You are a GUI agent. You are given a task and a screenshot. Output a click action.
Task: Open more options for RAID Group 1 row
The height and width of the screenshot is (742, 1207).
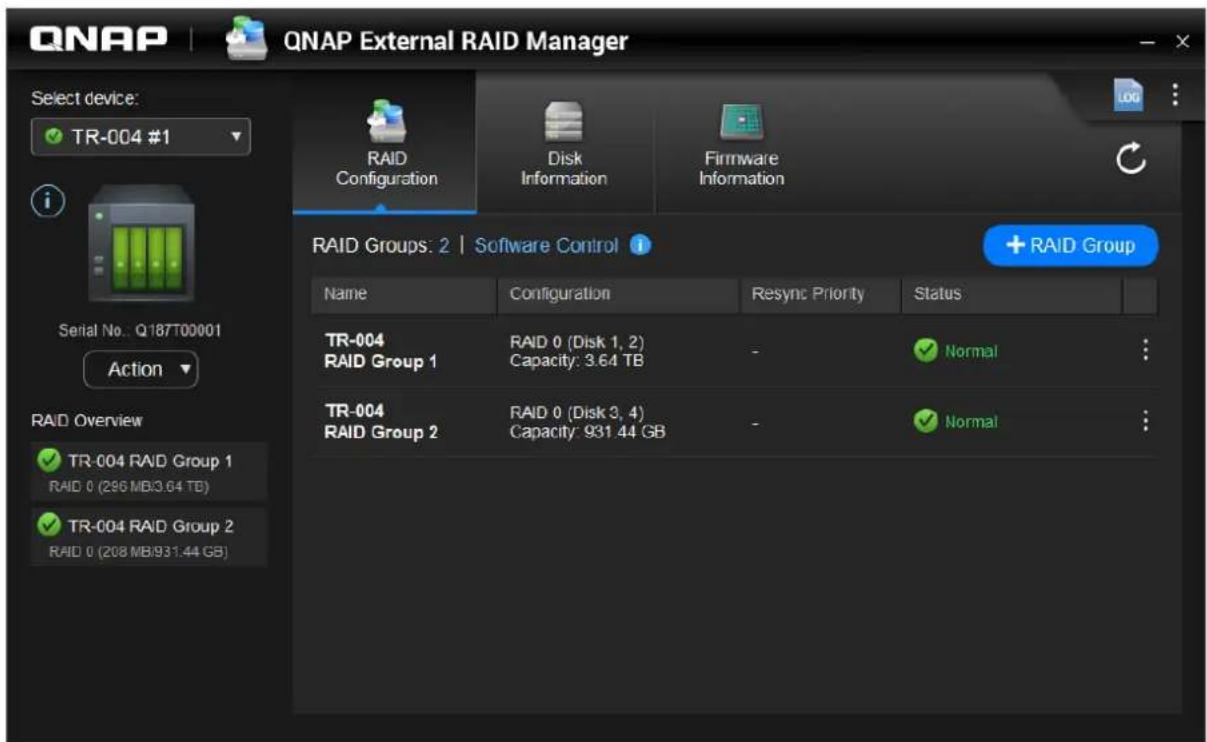1145,350
